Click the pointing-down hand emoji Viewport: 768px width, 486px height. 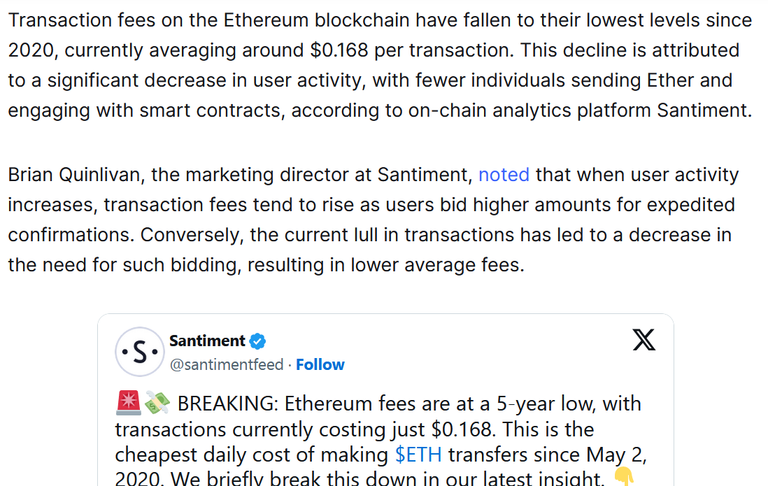click(x=624, y=477)
